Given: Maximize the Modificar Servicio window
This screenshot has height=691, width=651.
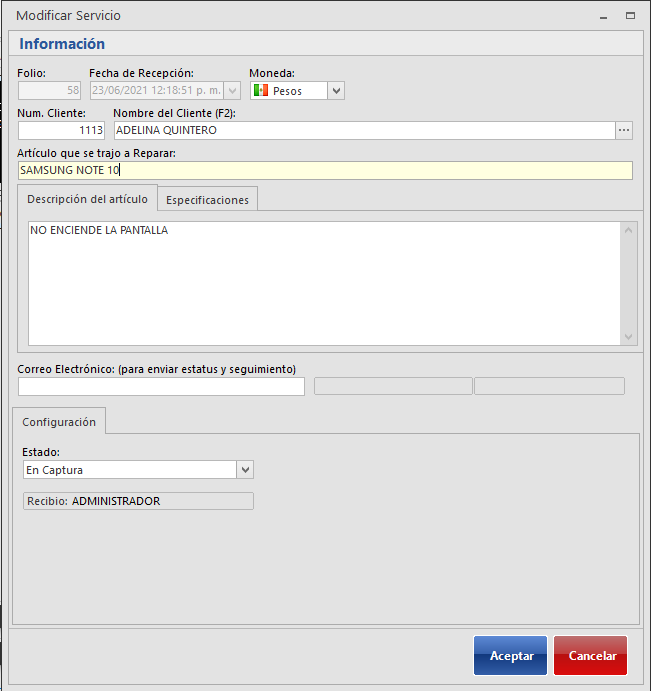Looking at the screenshot, I should (630, 16).
